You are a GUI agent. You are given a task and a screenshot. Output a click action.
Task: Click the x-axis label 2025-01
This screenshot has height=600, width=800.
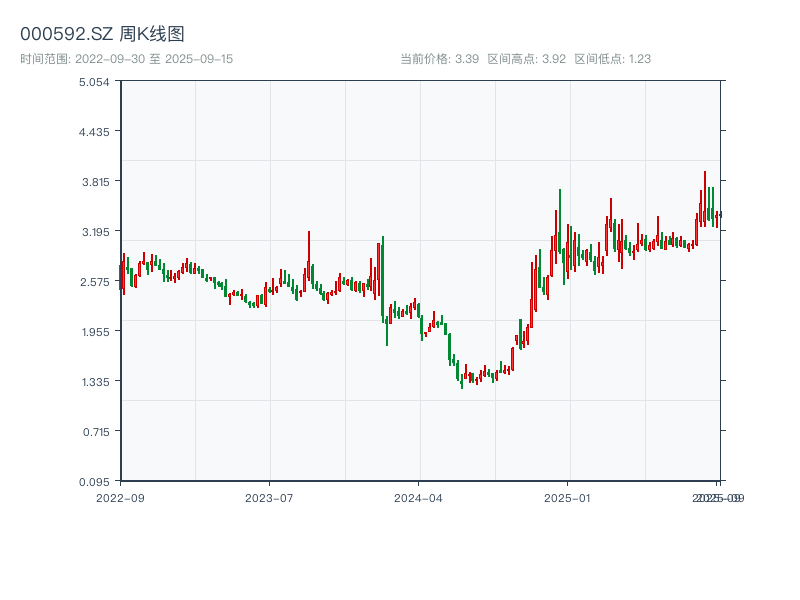(x=567, y=498)
